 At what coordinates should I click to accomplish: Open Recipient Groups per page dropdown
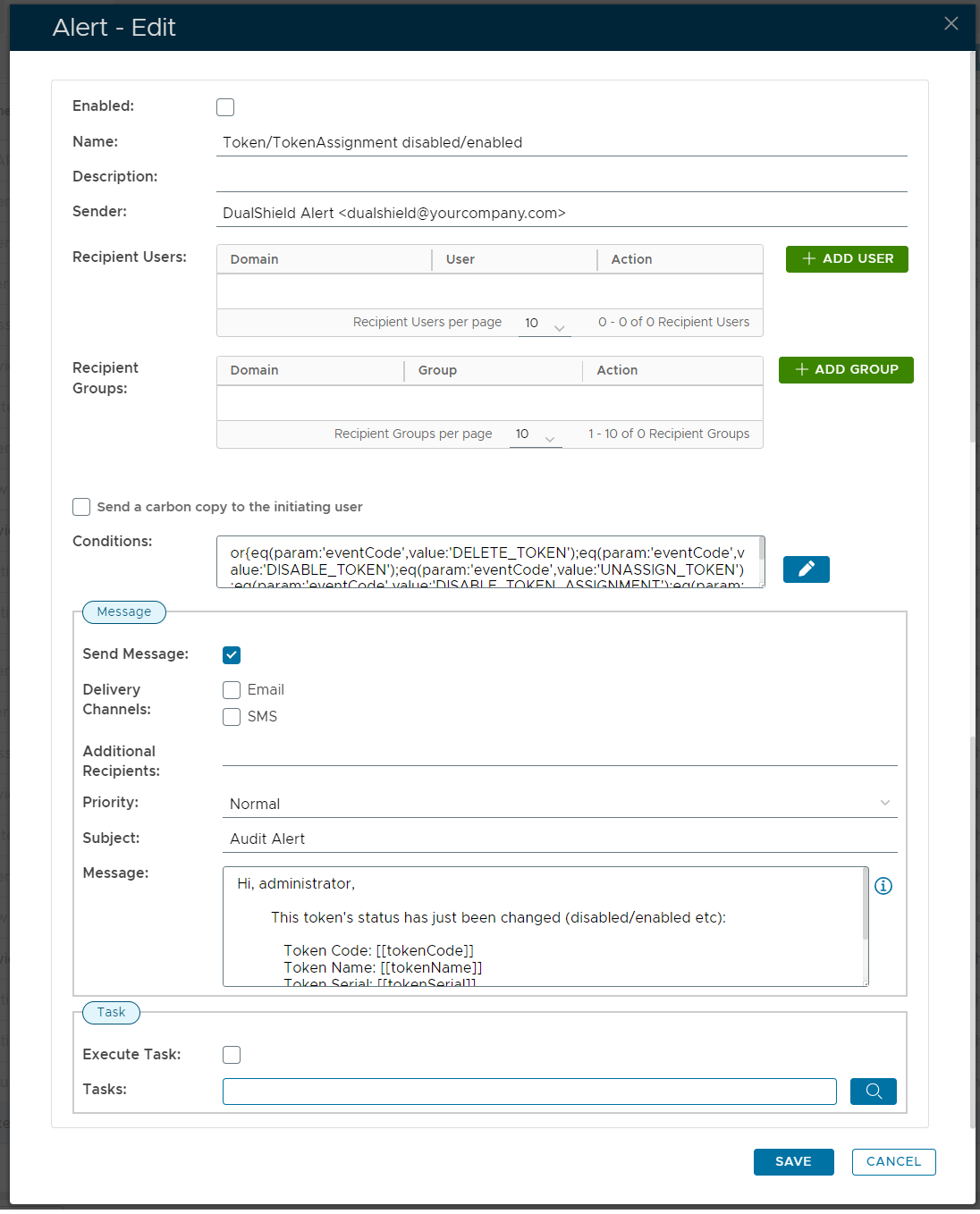536,435
